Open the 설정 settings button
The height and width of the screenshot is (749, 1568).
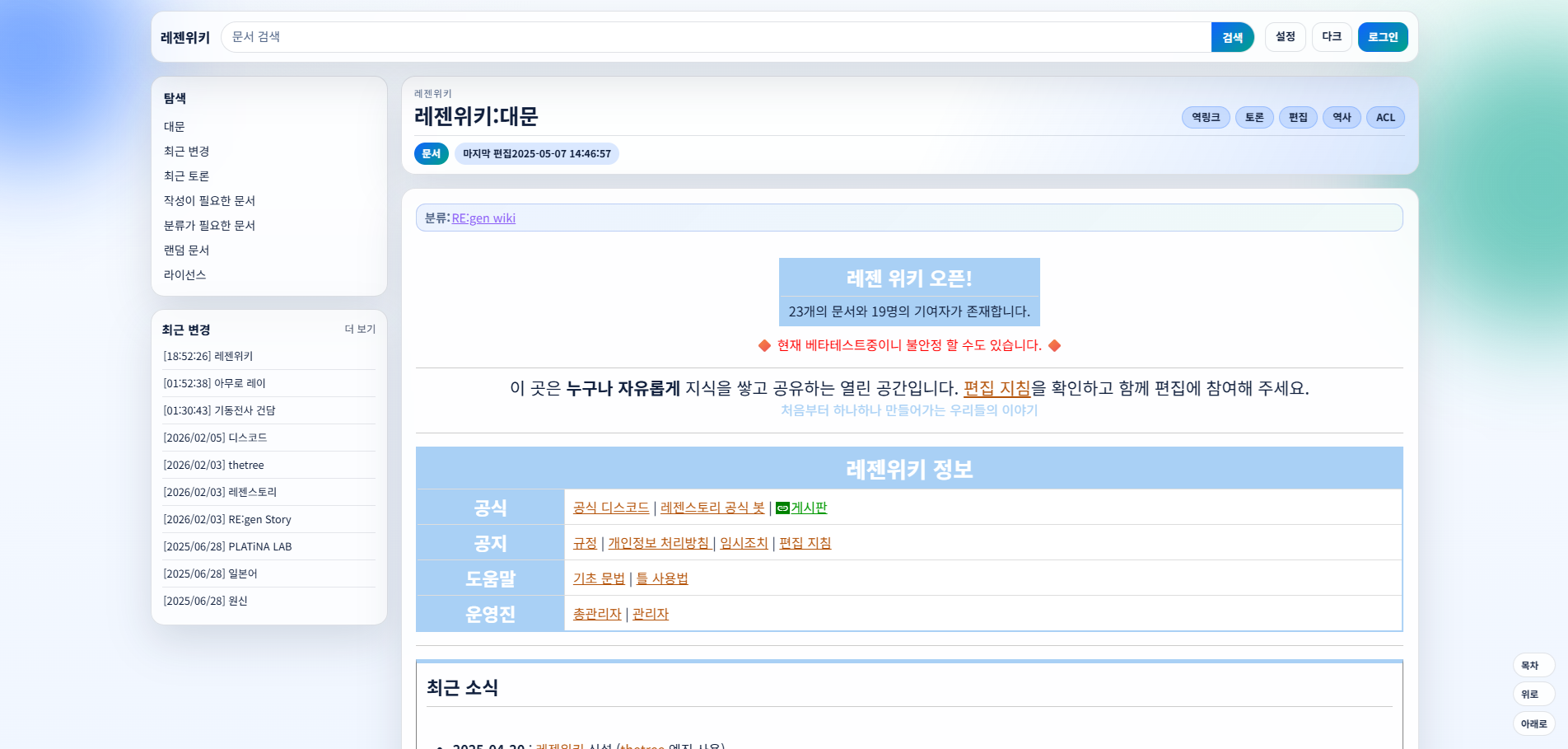(1286, 37)
